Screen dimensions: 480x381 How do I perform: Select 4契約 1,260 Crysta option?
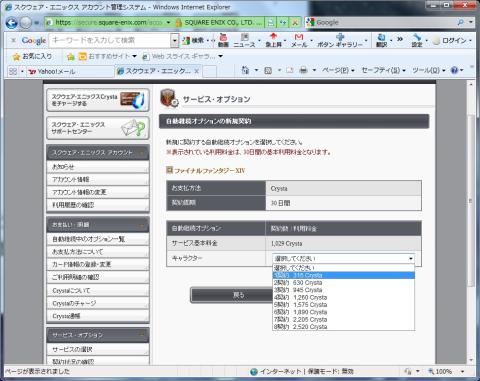(x=344, y=297)
